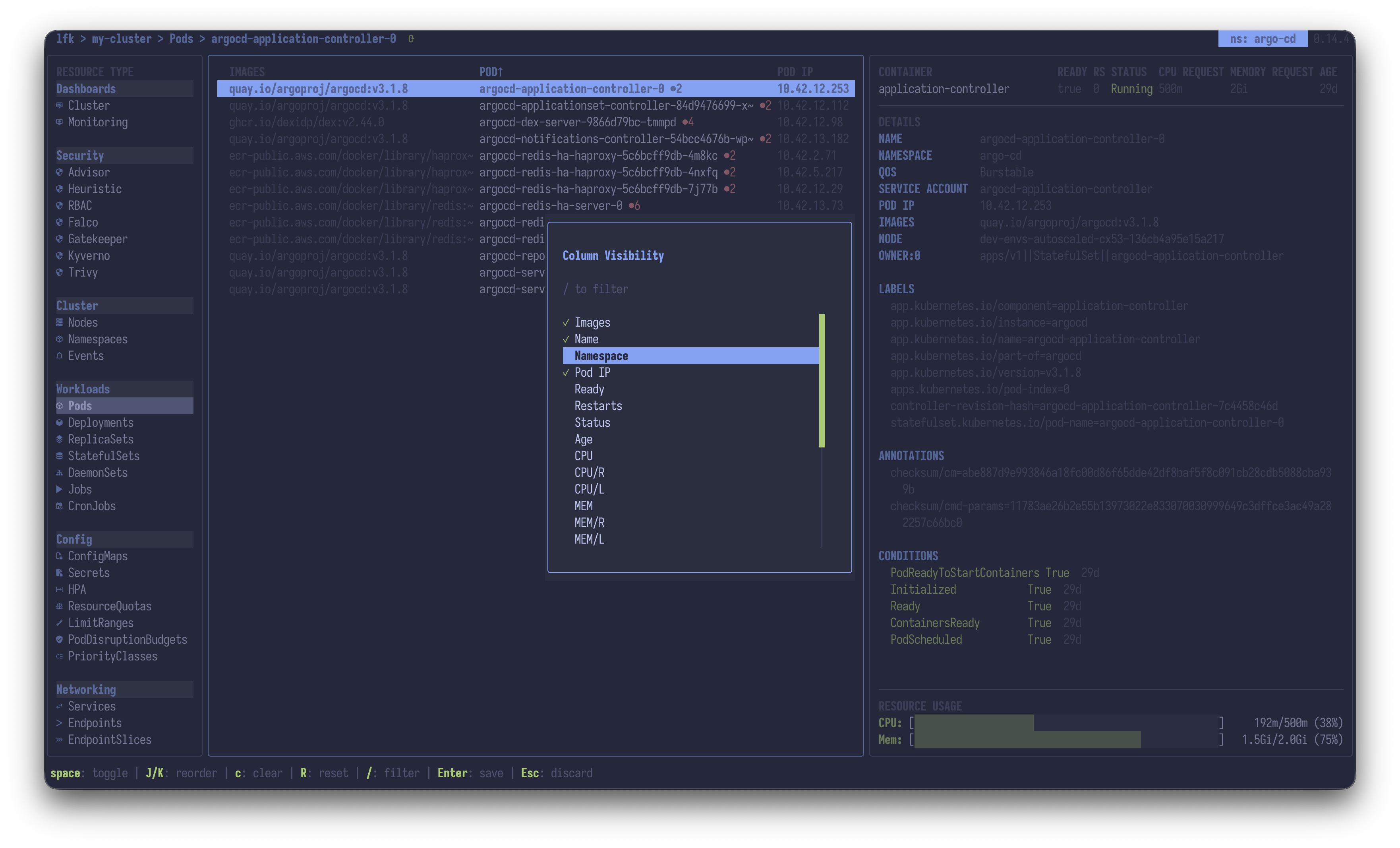The width and height of the screenshot is (1400, 848).
Task: Click the Deployments icon
Action: 59,422
